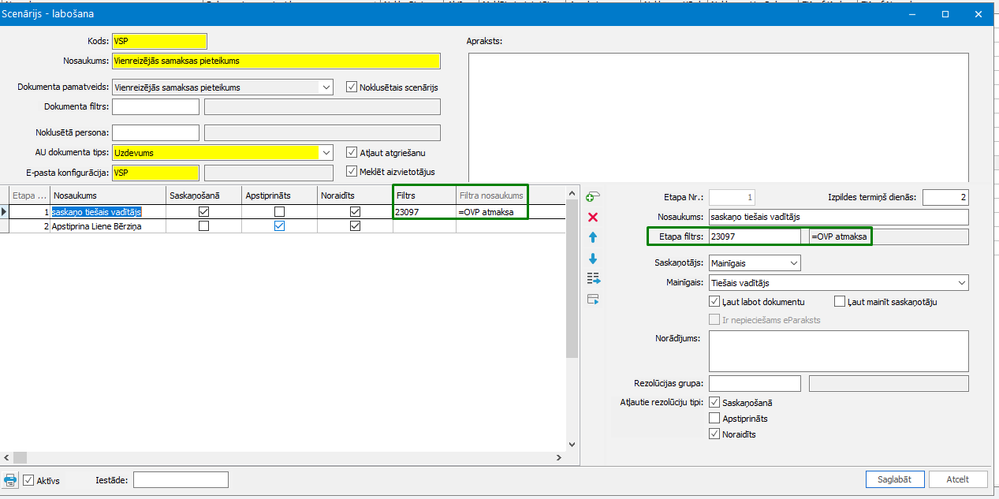This screenshot has height=499, width=999.
Task: Expand the AU dokumenta tips dropdown
Action: [x=326, y=153]
